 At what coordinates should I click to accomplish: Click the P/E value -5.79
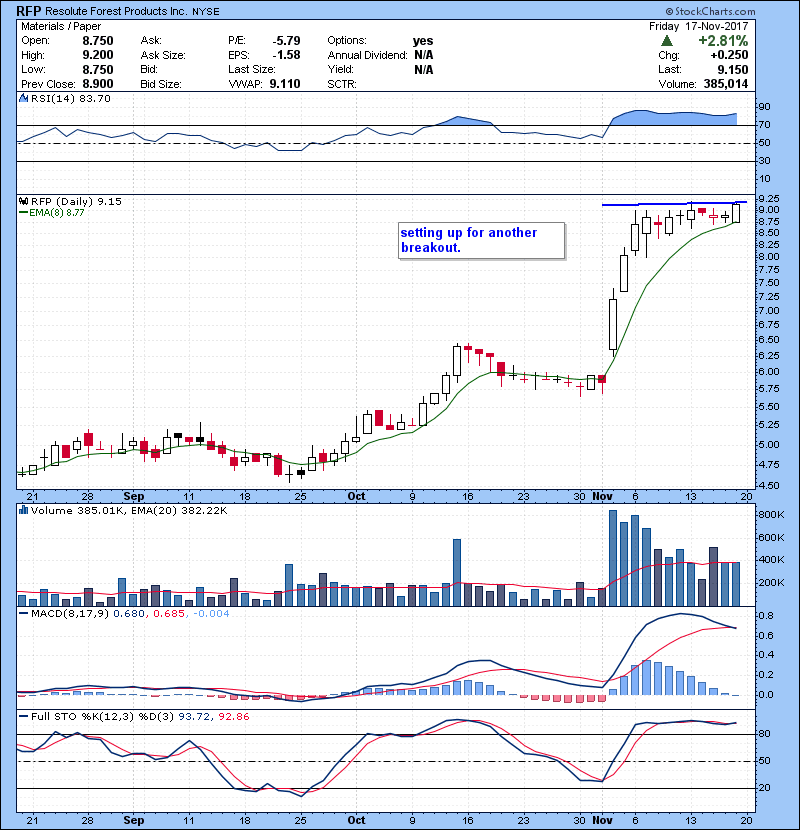[286, 41]
